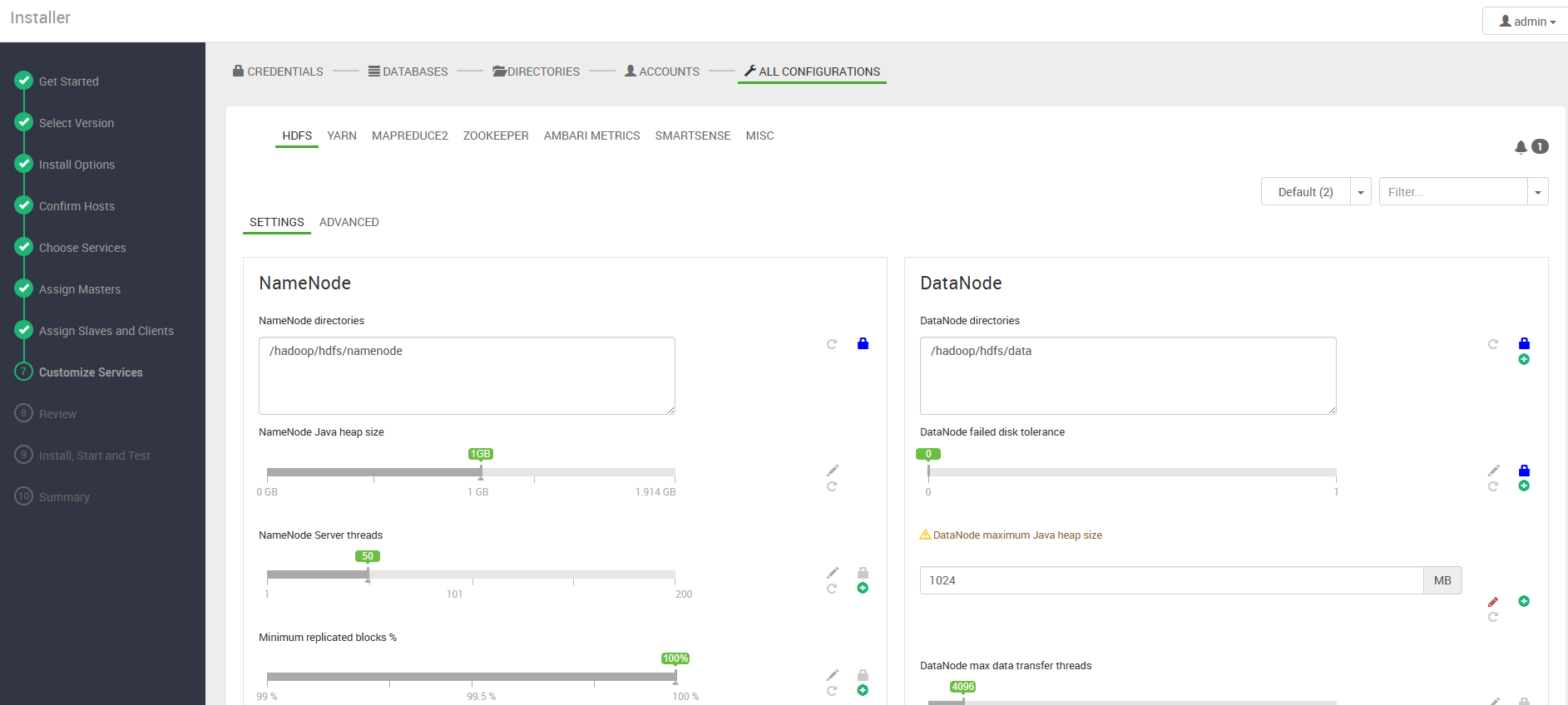Open the admin user dropdown
This screenshot has height=705, width=1568.
point(1526,21)
